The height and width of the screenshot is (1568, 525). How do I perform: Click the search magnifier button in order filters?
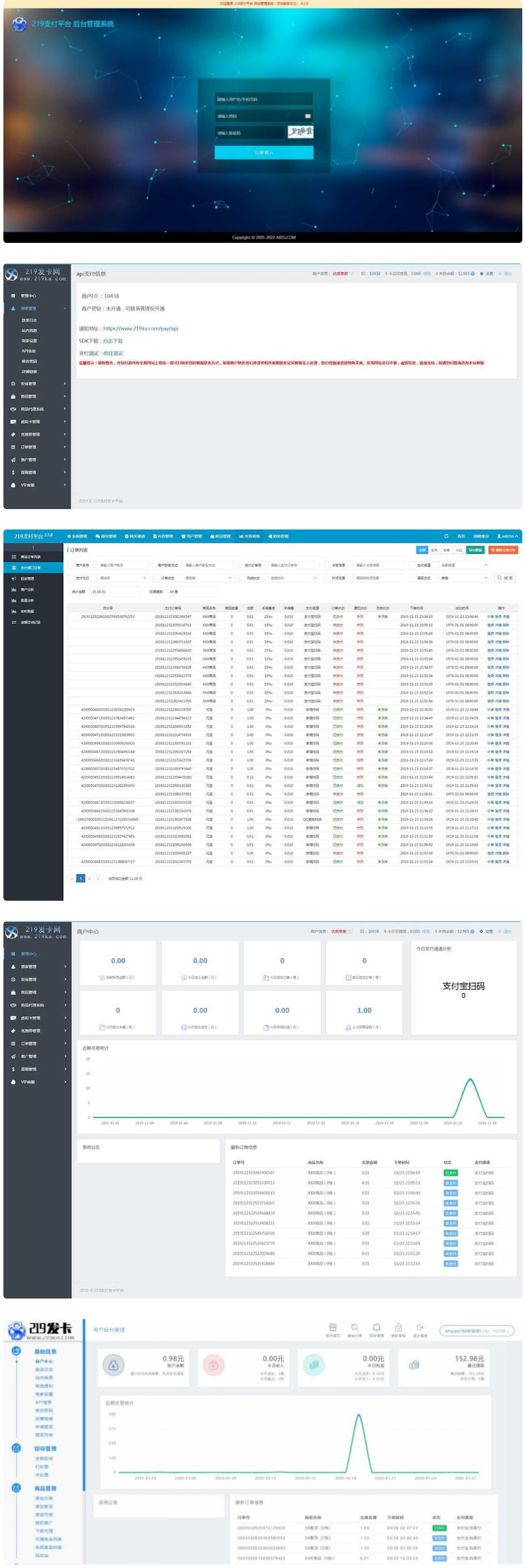point(505,578)
